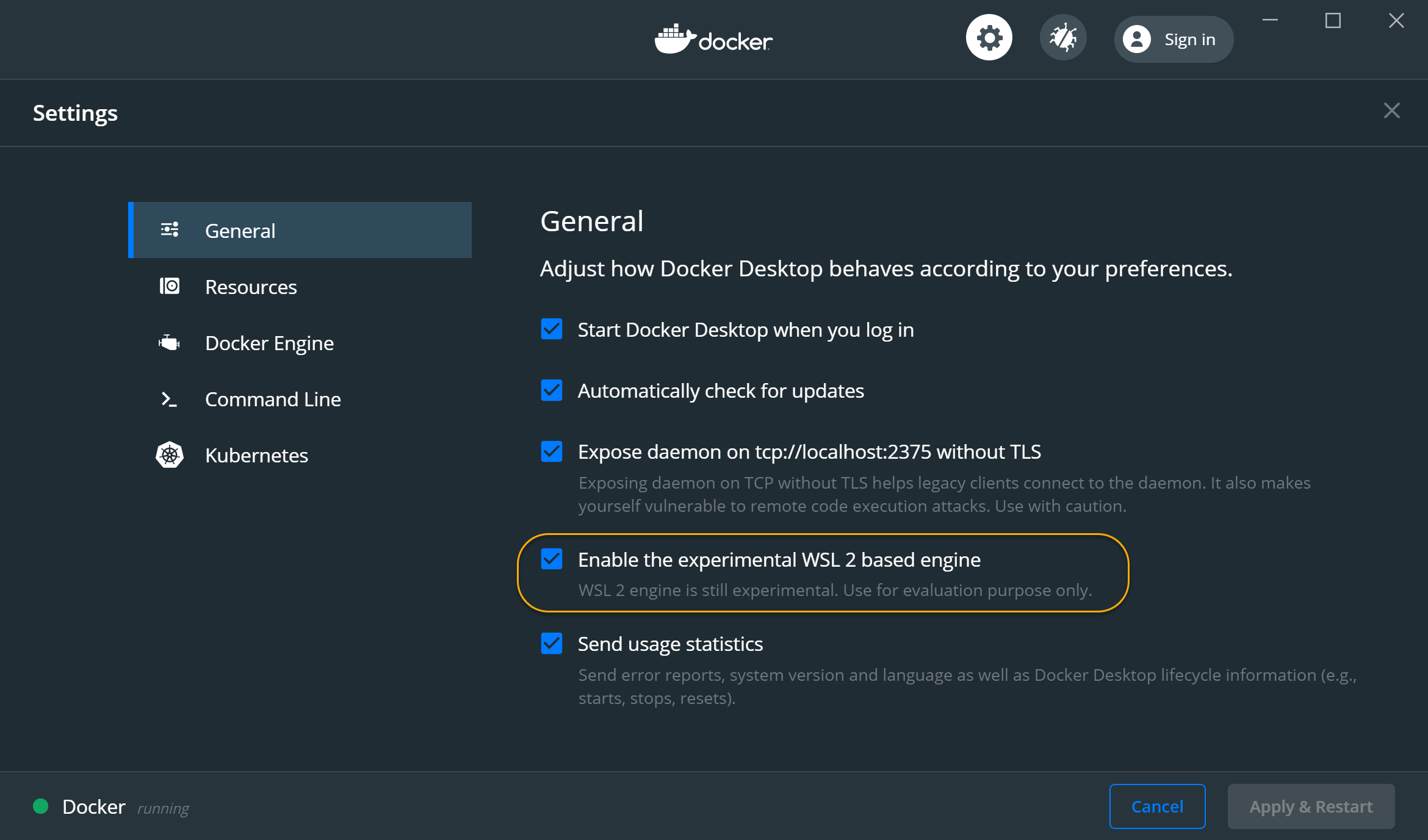Viewport: 1428px width, 840px height.
Task: Toggle Expose daemon on tcp://localhost:2375 checkbox
Action: (x=552, y=451)
